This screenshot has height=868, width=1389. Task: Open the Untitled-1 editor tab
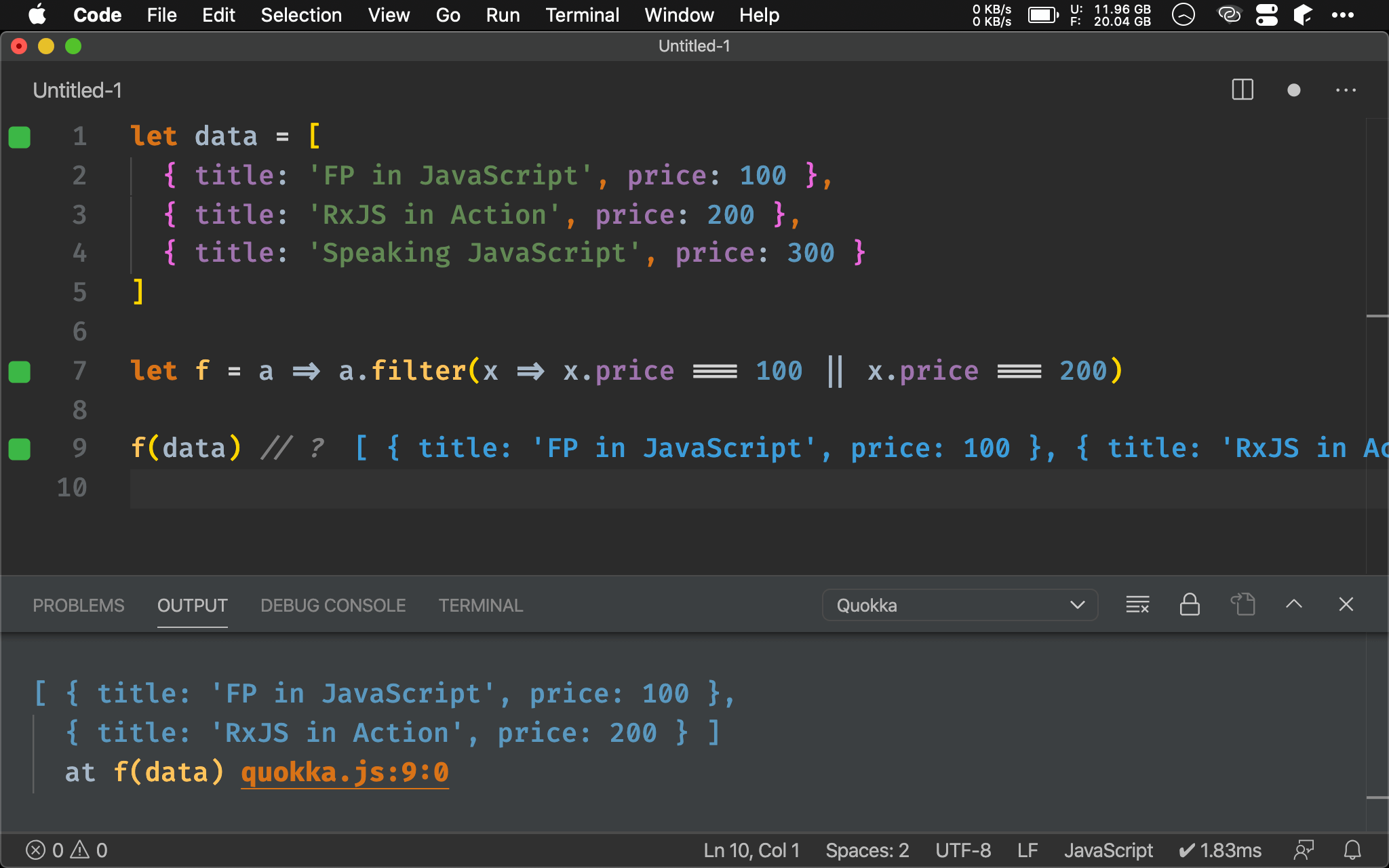(77, 90)
